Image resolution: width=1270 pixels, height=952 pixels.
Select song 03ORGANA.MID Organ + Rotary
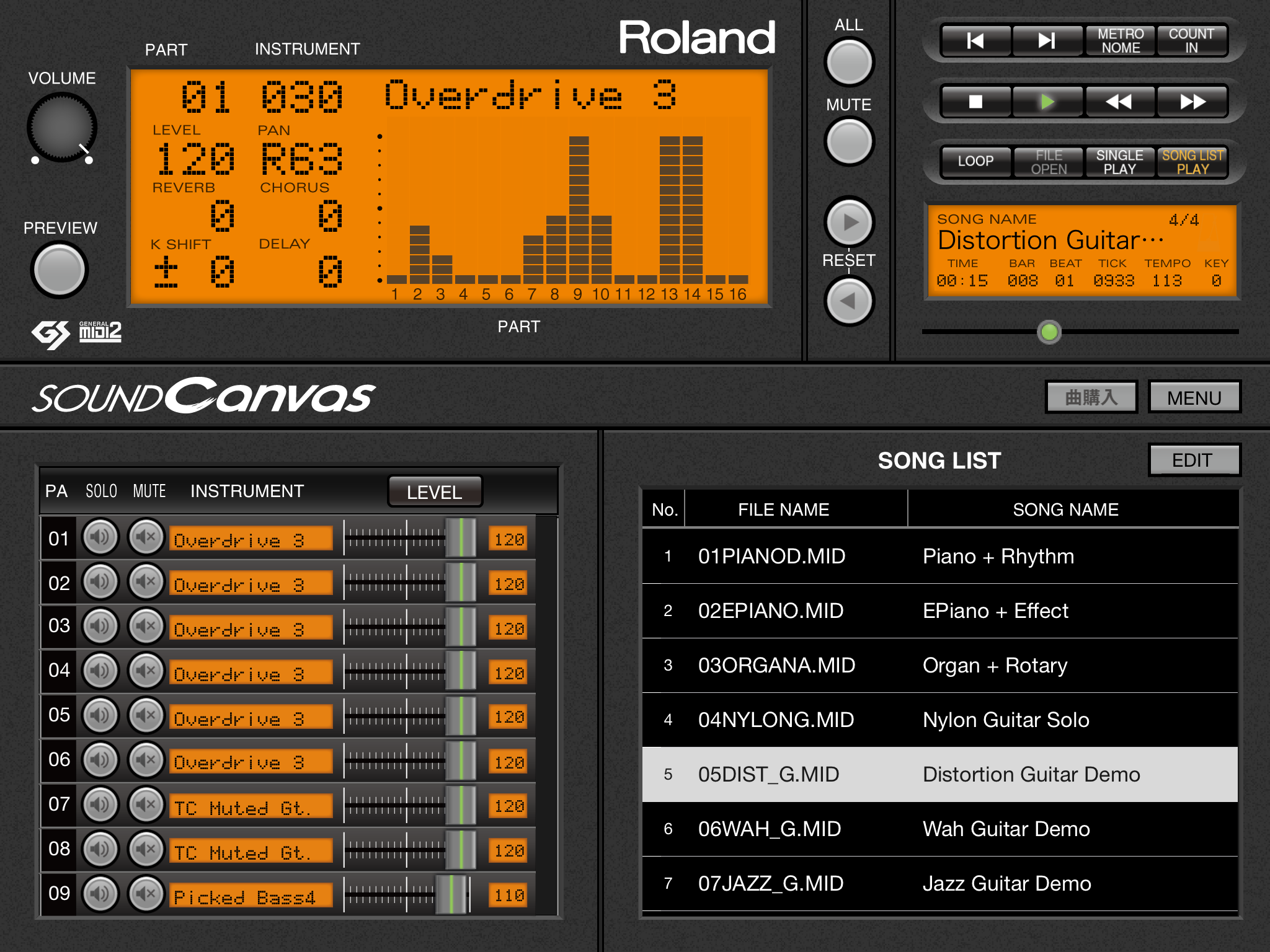click(940, 666)
